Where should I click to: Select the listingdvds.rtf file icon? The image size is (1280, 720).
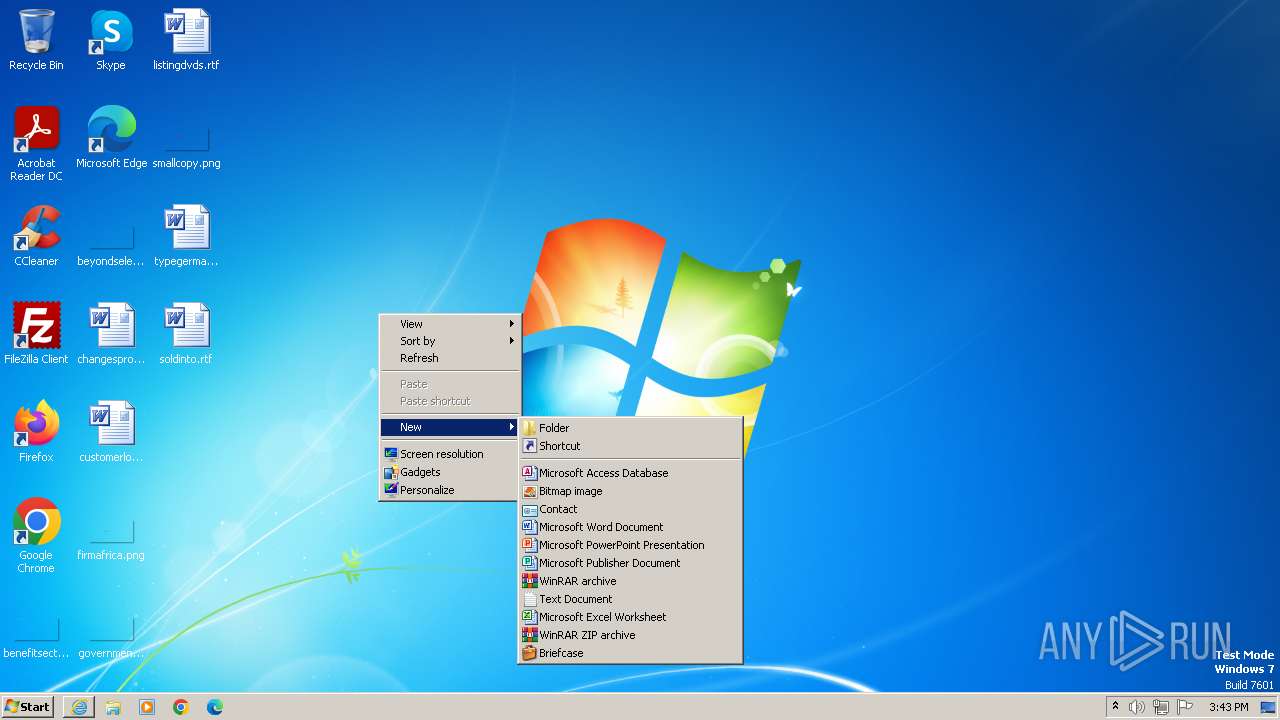click(x=186, y=40)
